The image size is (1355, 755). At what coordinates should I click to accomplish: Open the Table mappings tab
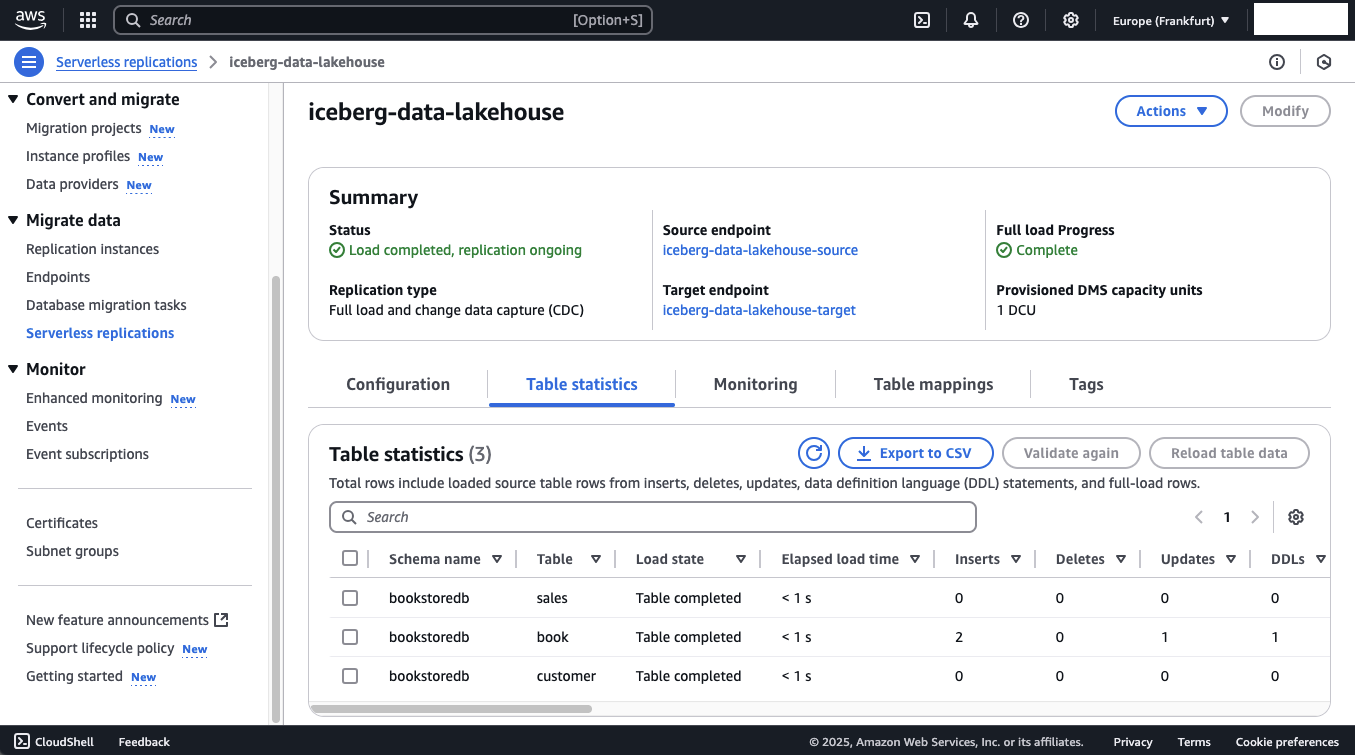(x=933, y=384)
